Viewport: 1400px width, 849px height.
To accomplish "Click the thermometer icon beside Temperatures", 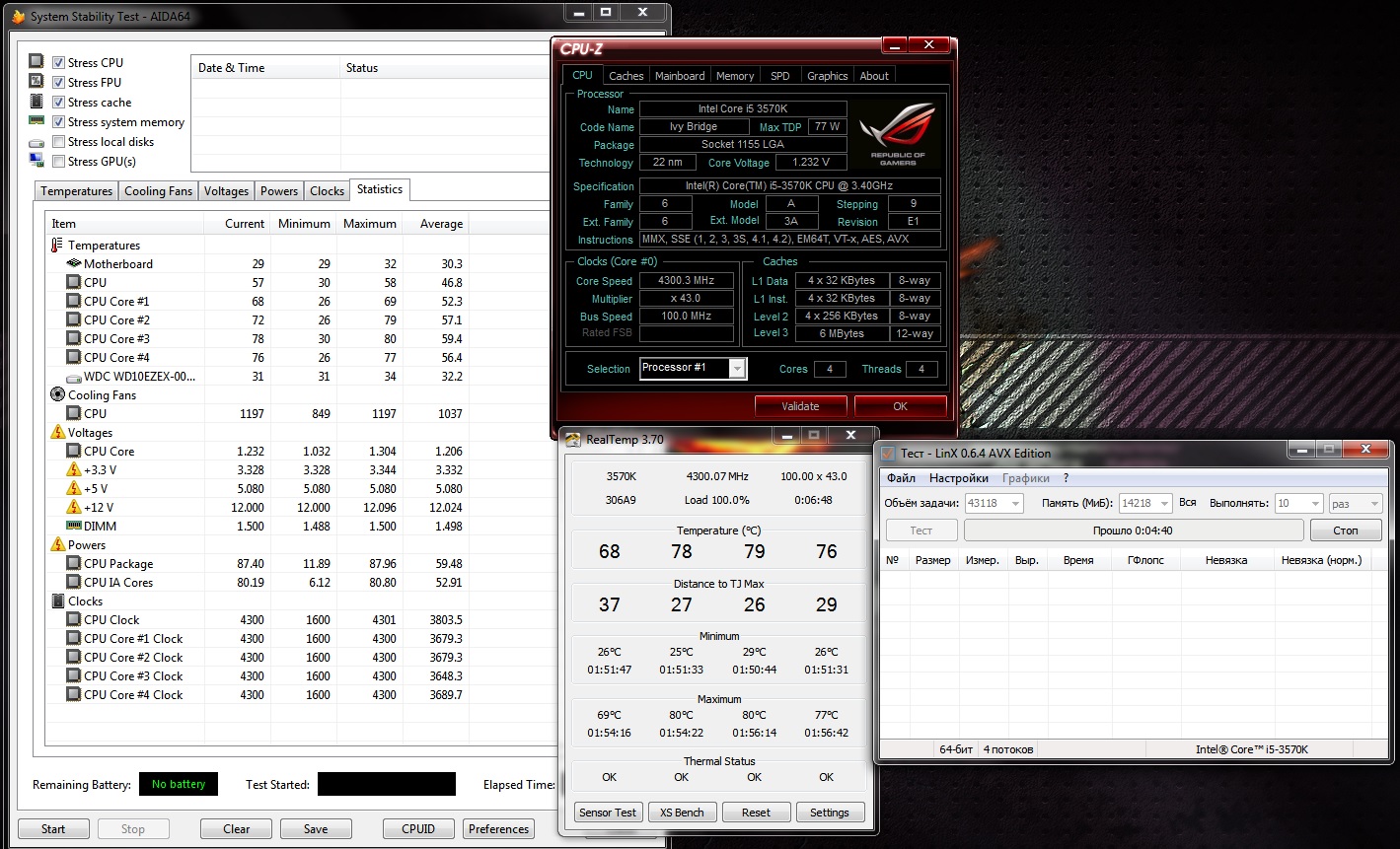I will [56, 245].
